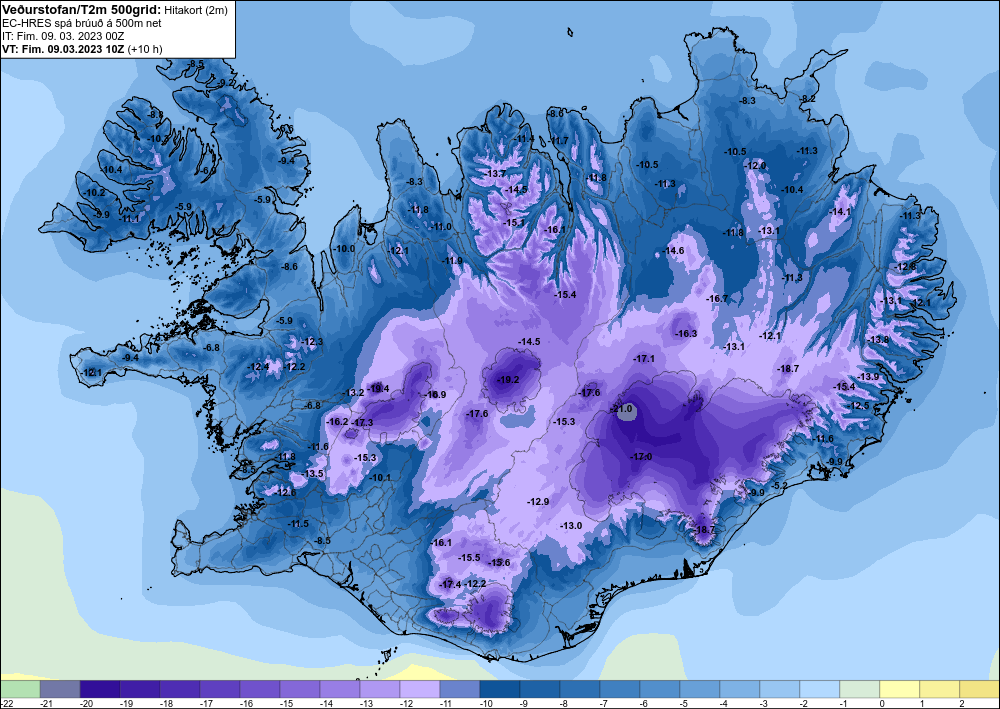1000x709 pixels.
Task: Click legend swatch between -21 and -20
Action: pos(60,689)
